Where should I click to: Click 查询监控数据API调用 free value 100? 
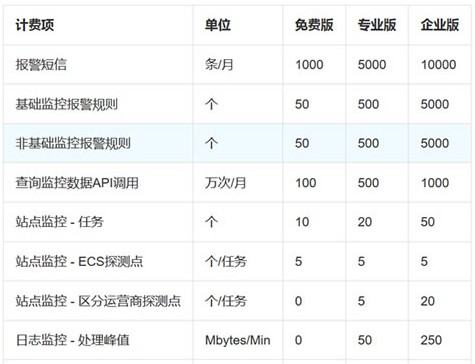tap(306, 183)
